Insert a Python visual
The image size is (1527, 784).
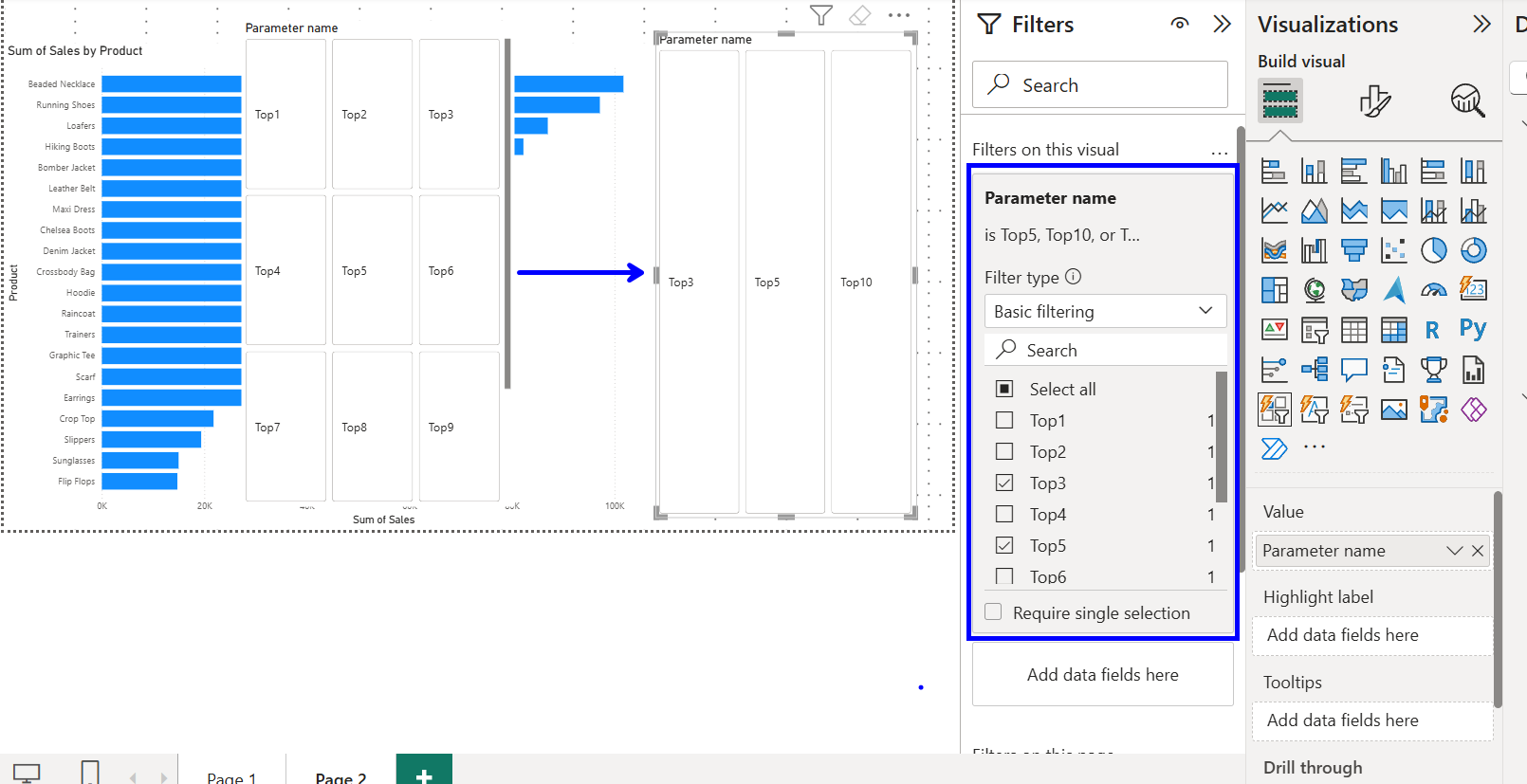[x=1473, y=329]
